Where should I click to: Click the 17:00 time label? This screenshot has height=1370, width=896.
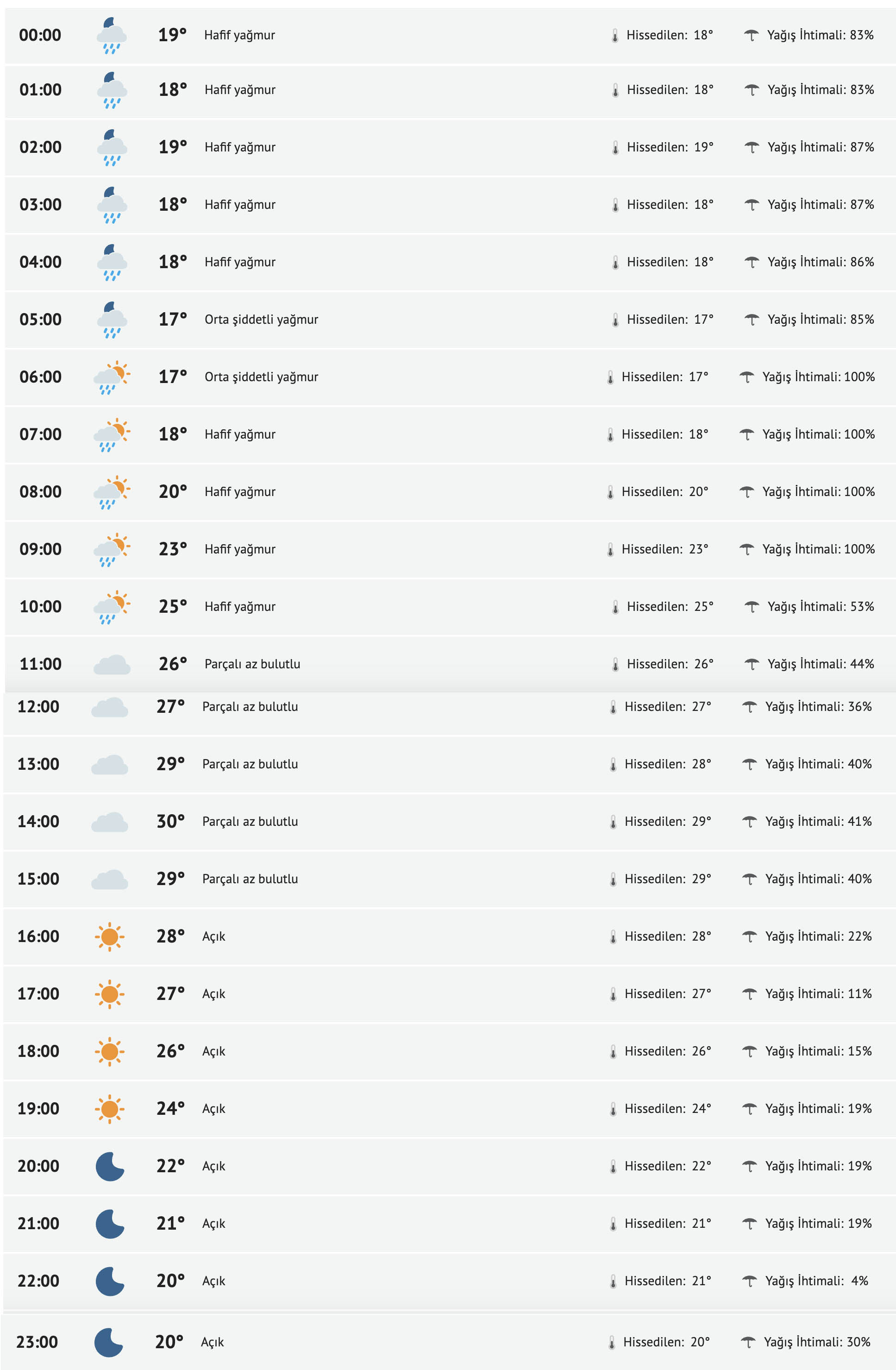coord(38,994)
